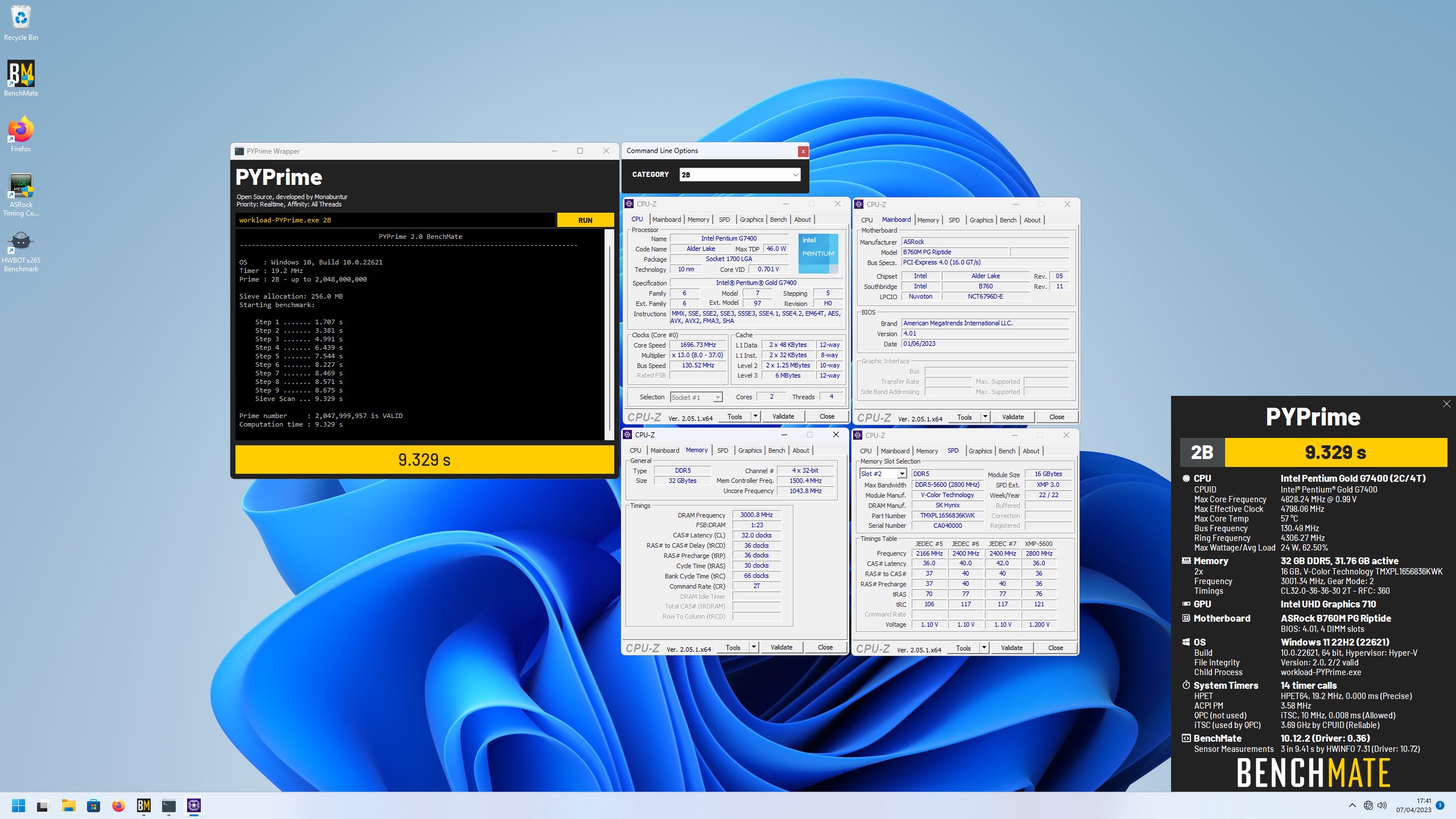Viewport: 1456px width, 819px height.
Task: Switch to CPU-Z in the taskbar
Action: (194, 805)
